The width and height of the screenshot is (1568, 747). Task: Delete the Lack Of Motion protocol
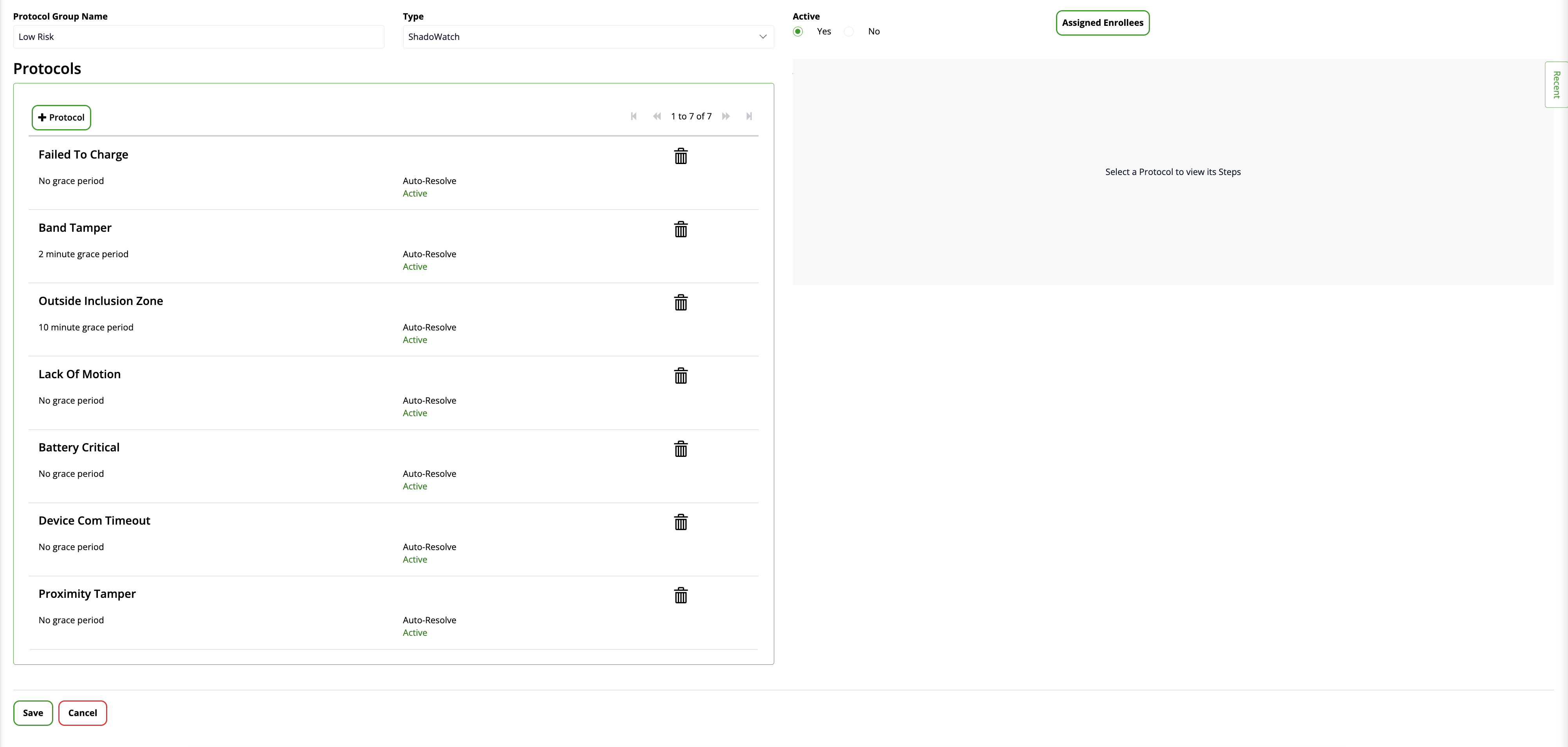[x=681, y=375]
